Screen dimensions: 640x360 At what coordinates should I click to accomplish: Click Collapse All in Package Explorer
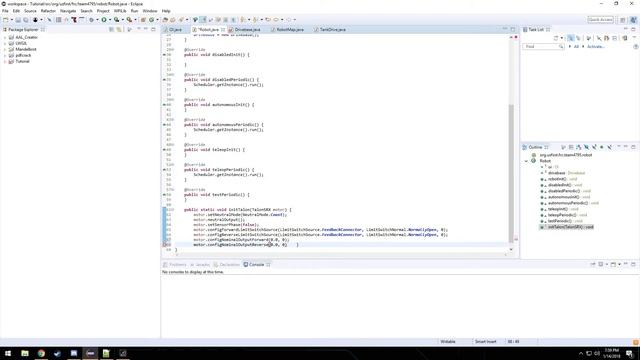click(x=111, y=29)
